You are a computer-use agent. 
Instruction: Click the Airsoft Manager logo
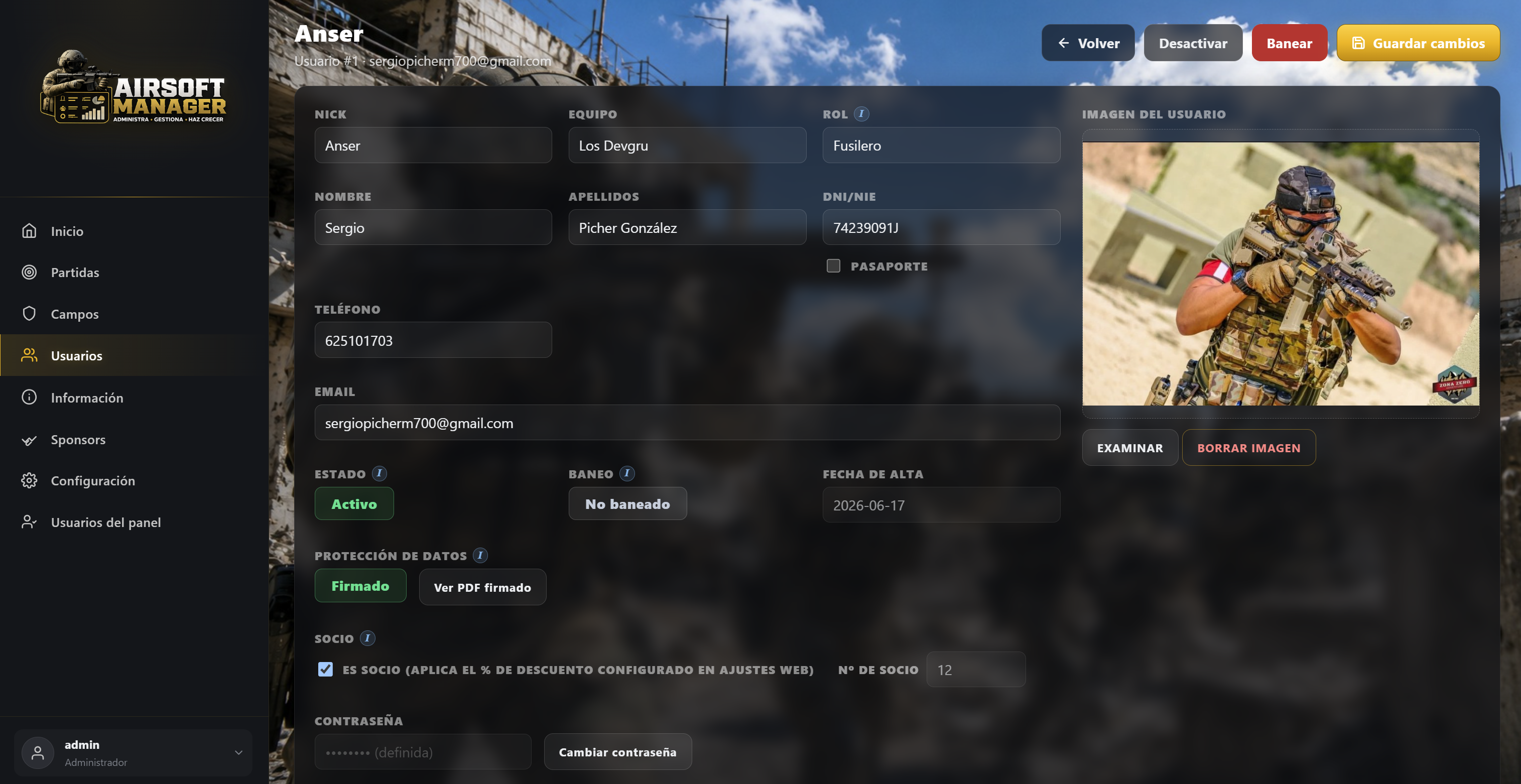tap(133, 87)
